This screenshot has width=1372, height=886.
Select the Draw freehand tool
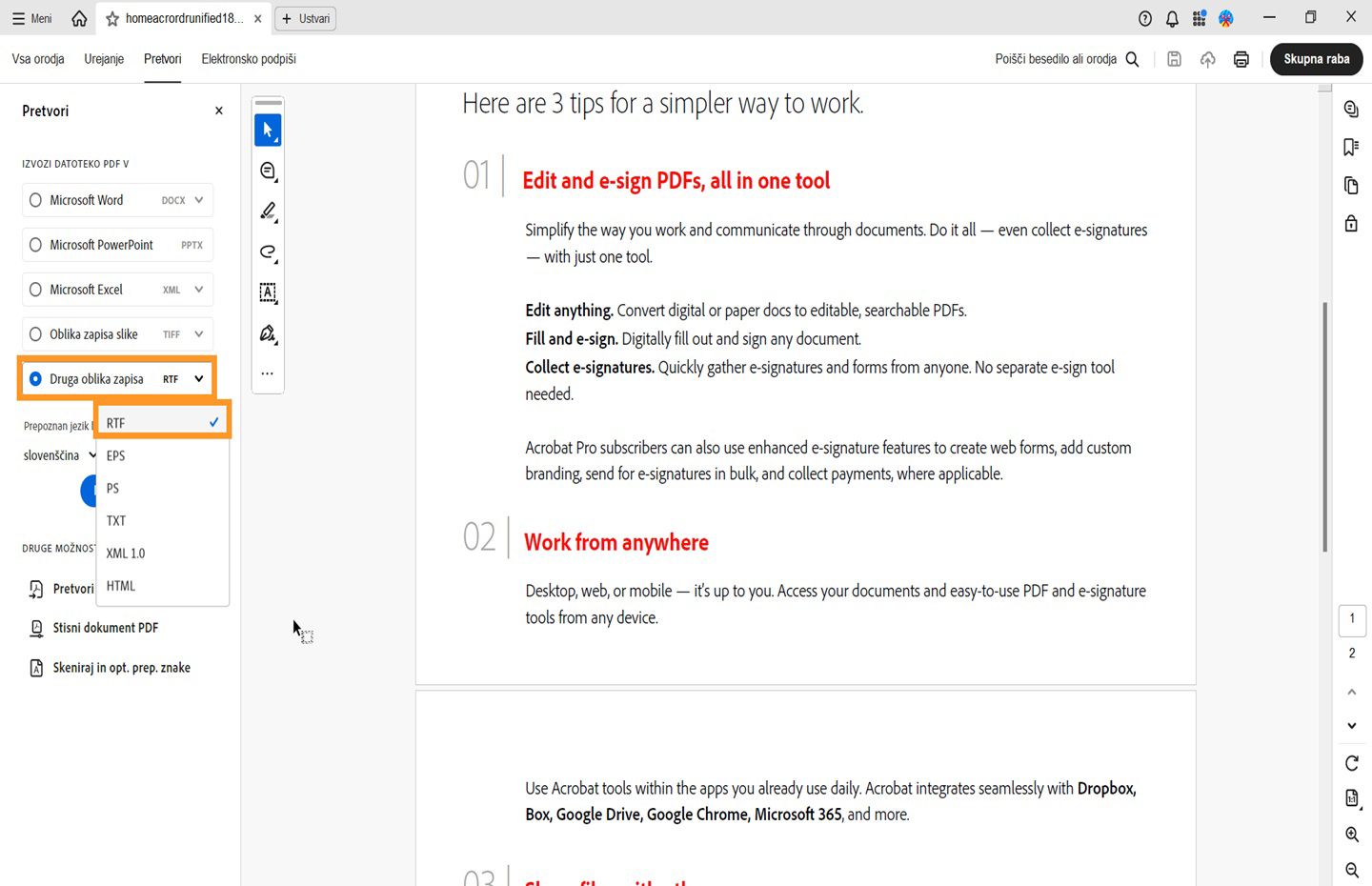(268, 252)
